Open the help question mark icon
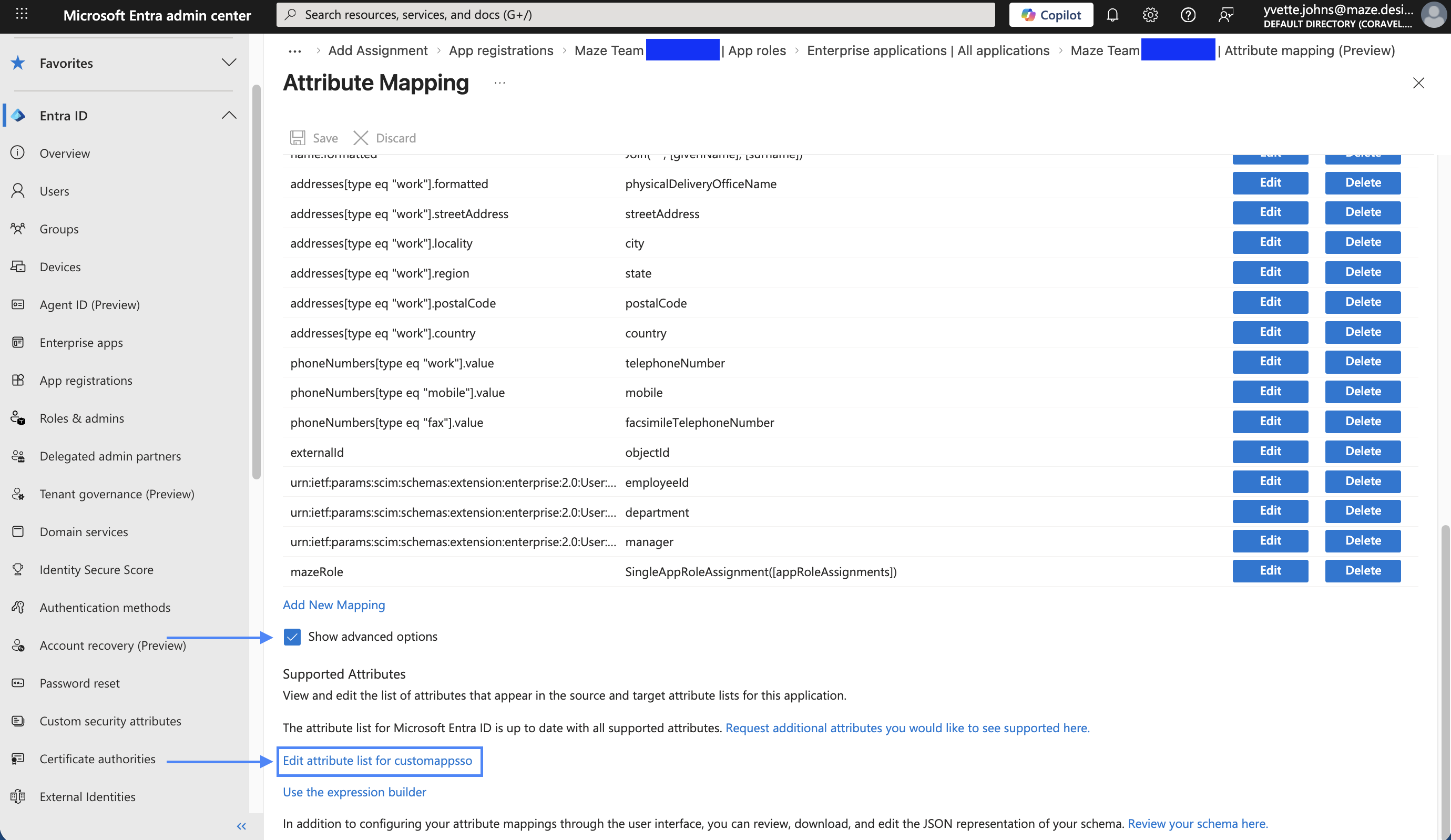Viewport: 1451px width, 840px height. pyautogui.click(x=1188, y=15)
